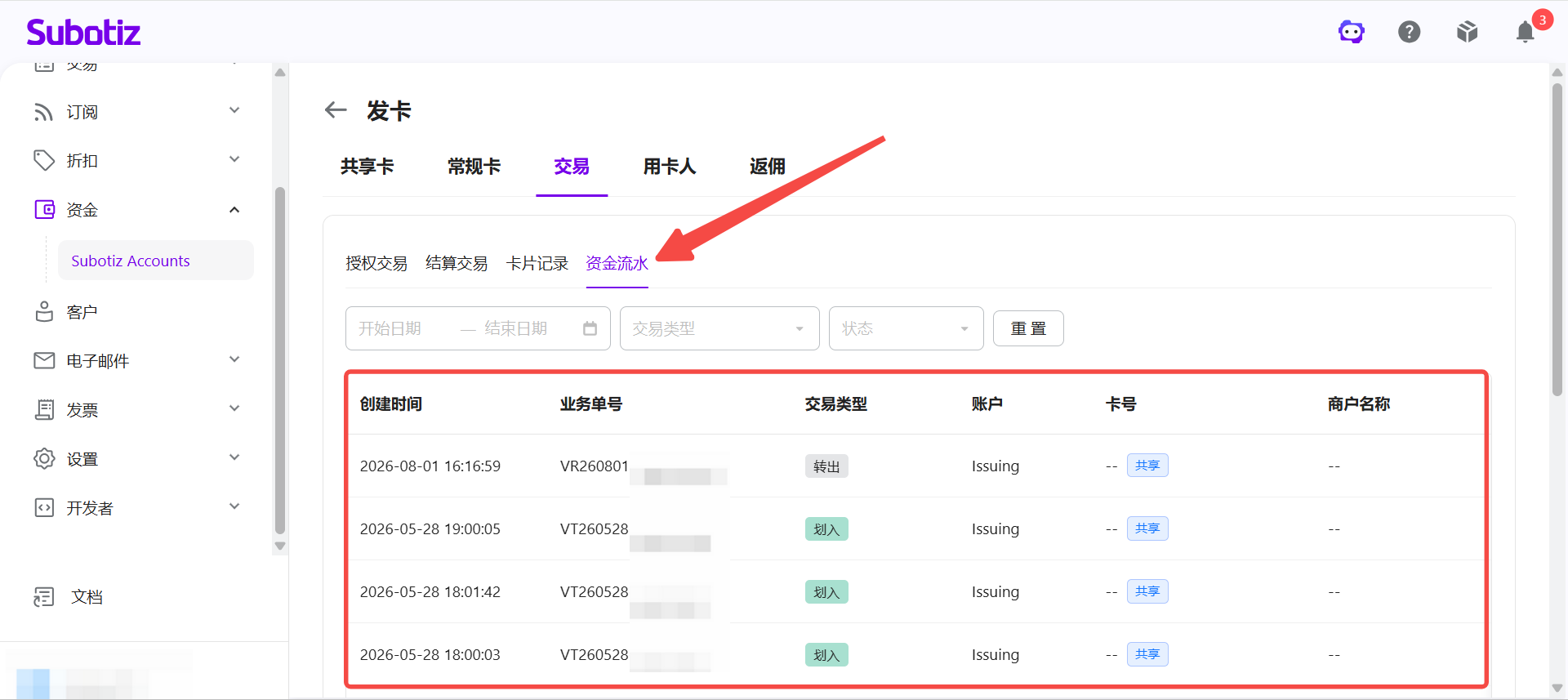
Task: Switch to the 返佣 tab
Action: click(x=768, y=167)
